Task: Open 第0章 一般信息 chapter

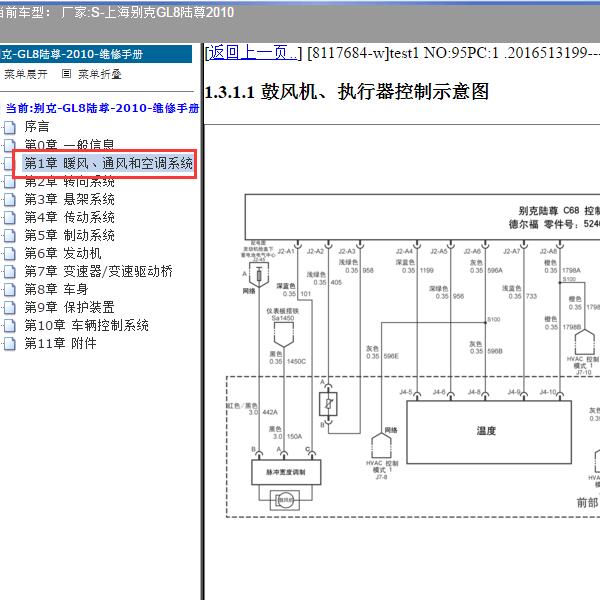Action: pyautogui.click(x=69, y=145)
